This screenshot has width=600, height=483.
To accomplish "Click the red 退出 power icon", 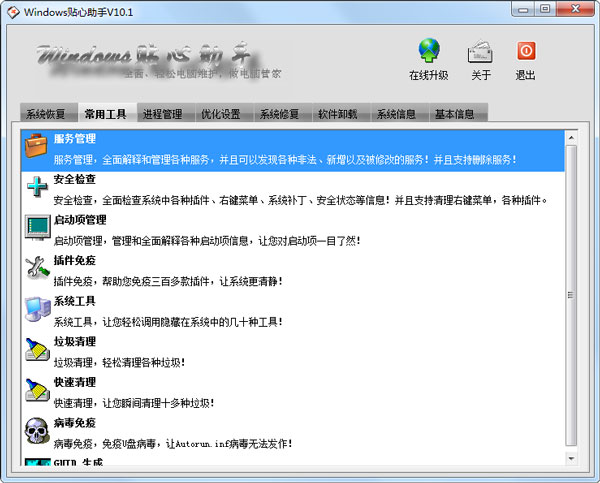I will point(526,51).
